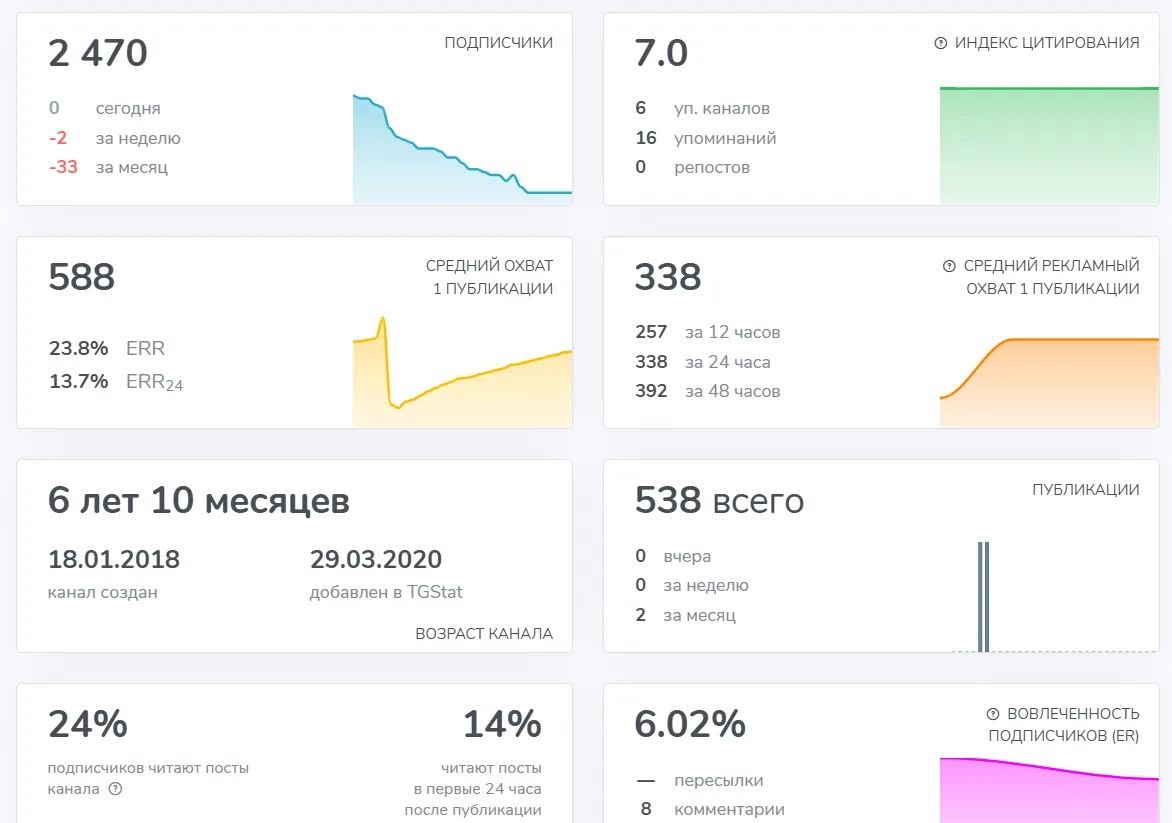Open the magenta ER engagement chart
Image resolution: width=1172 pixels, height=823 pixels.
click(x=1049, y=790)
